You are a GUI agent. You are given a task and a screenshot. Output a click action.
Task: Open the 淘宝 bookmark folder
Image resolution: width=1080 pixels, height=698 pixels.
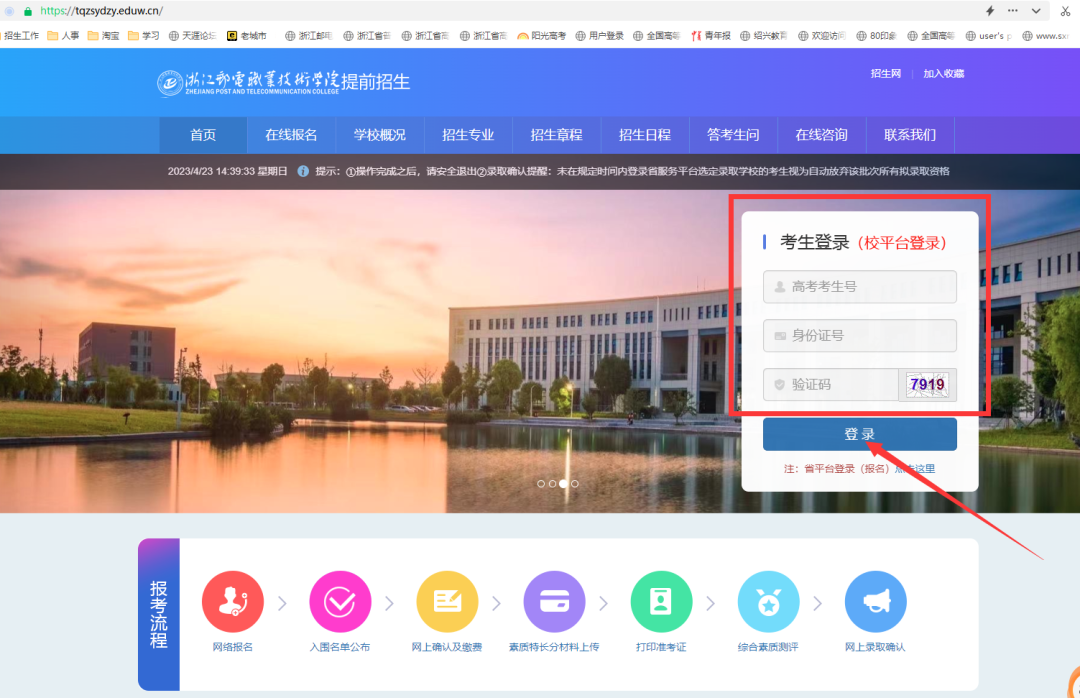pyautogui.click(x=103, y=36)
